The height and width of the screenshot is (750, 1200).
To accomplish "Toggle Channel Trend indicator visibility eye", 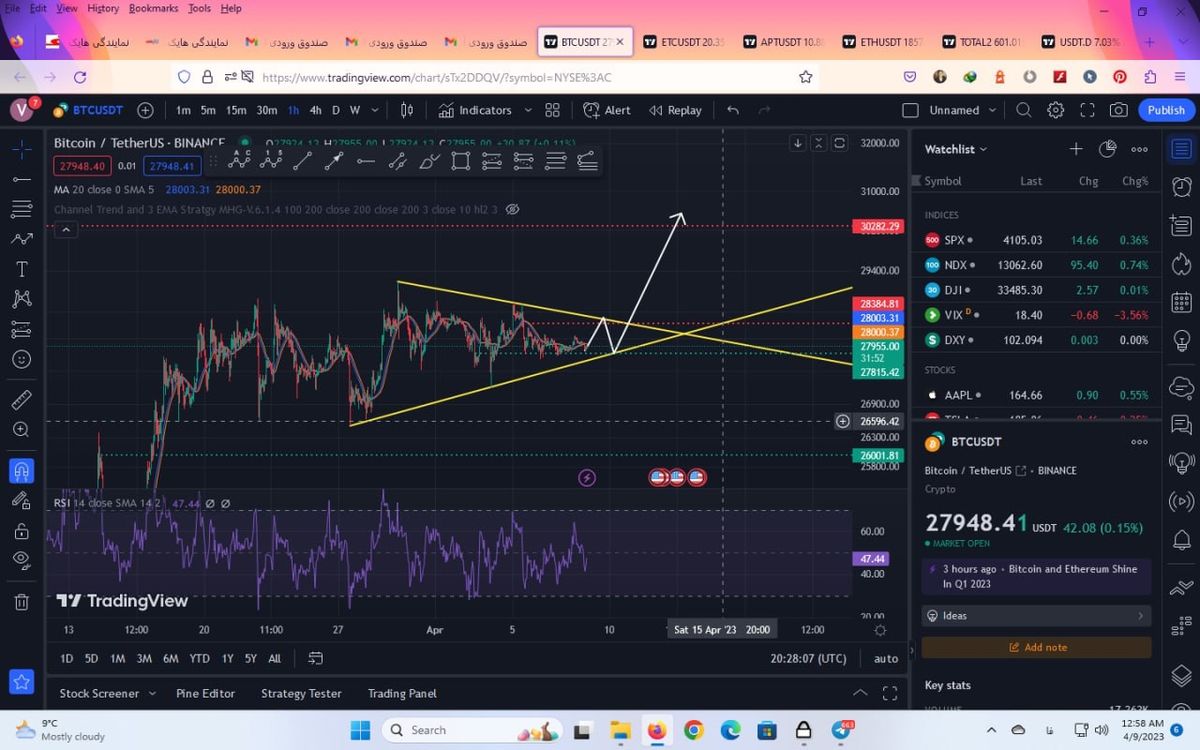I will tap(512, 209).
